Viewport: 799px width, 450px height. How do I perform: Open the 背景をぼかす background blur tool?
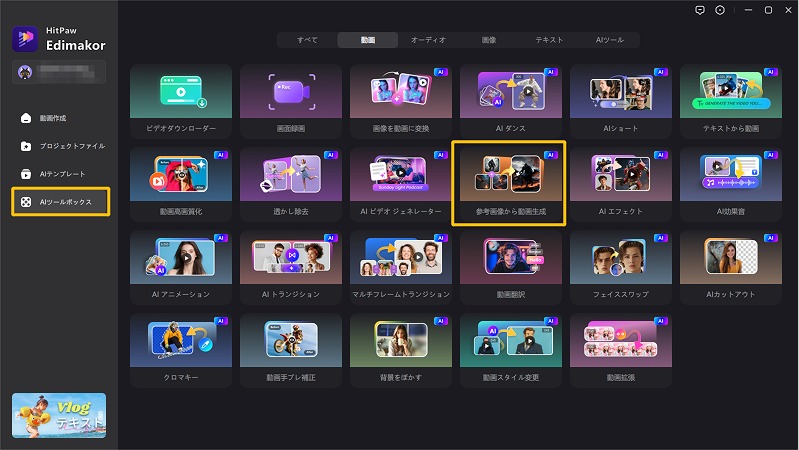point(401,350)
